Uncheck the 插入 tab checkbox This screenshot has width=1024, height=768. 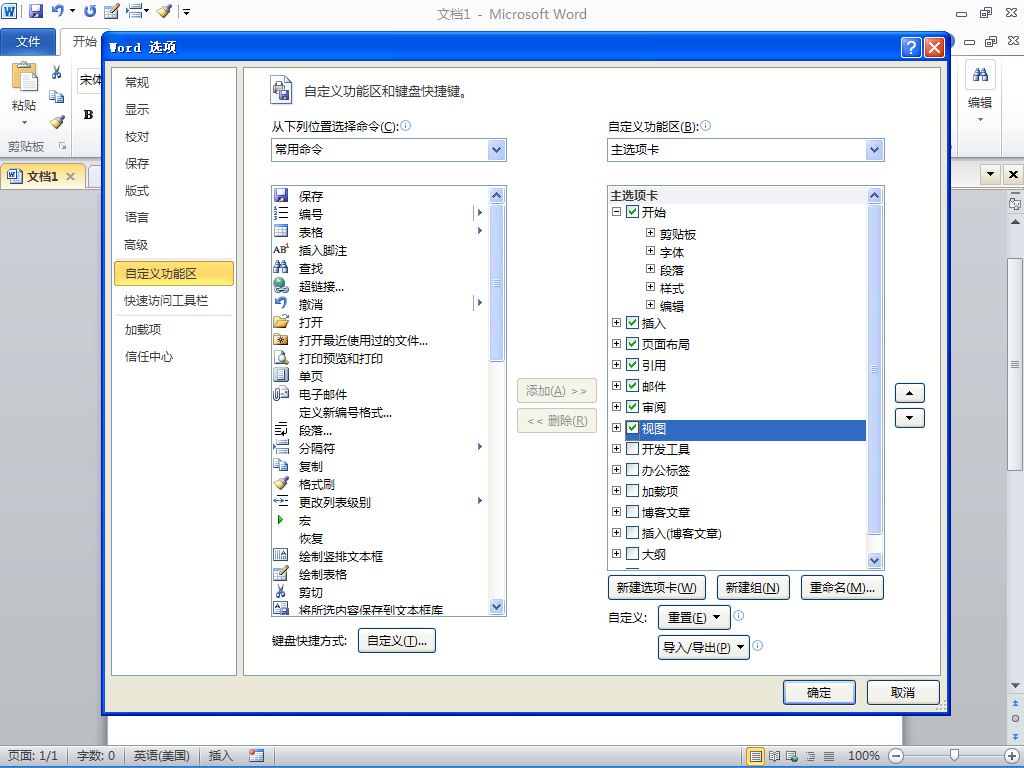click(632, 323)
